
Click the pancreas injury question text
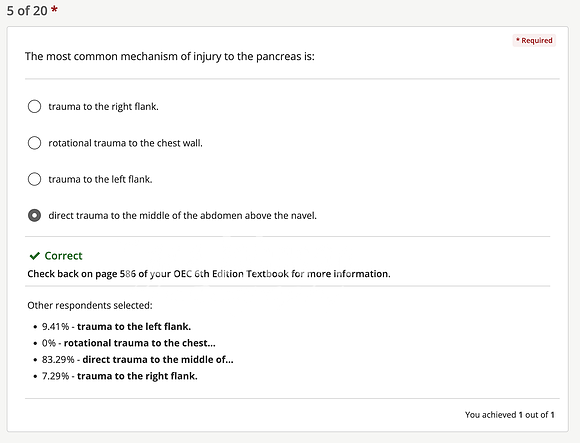[x=169, y=57]
